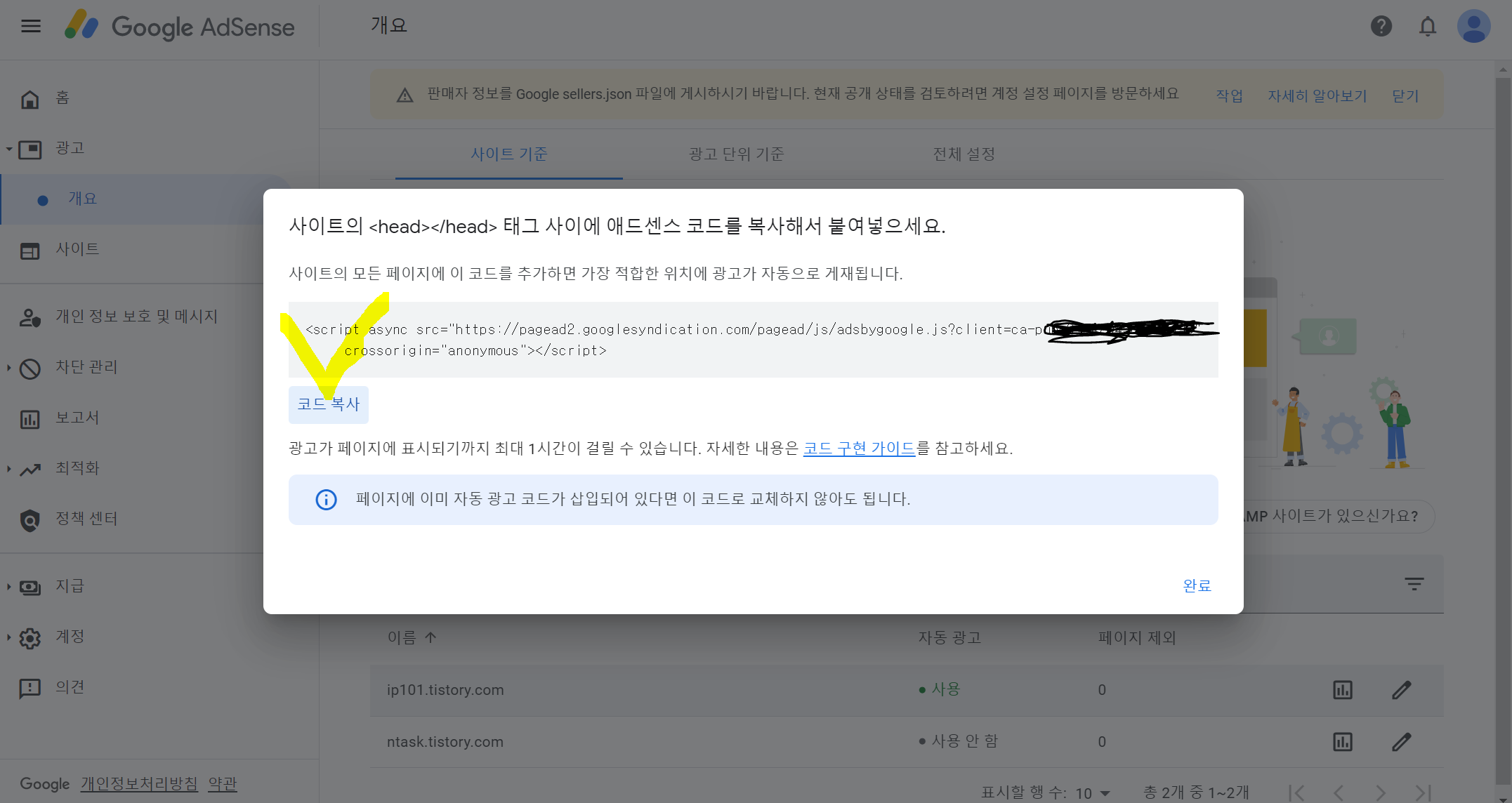This screenshot has height=803, width=1512.
Task: Expand the 지급 sidebar section arrow
Action: click(x=9, y=587)
